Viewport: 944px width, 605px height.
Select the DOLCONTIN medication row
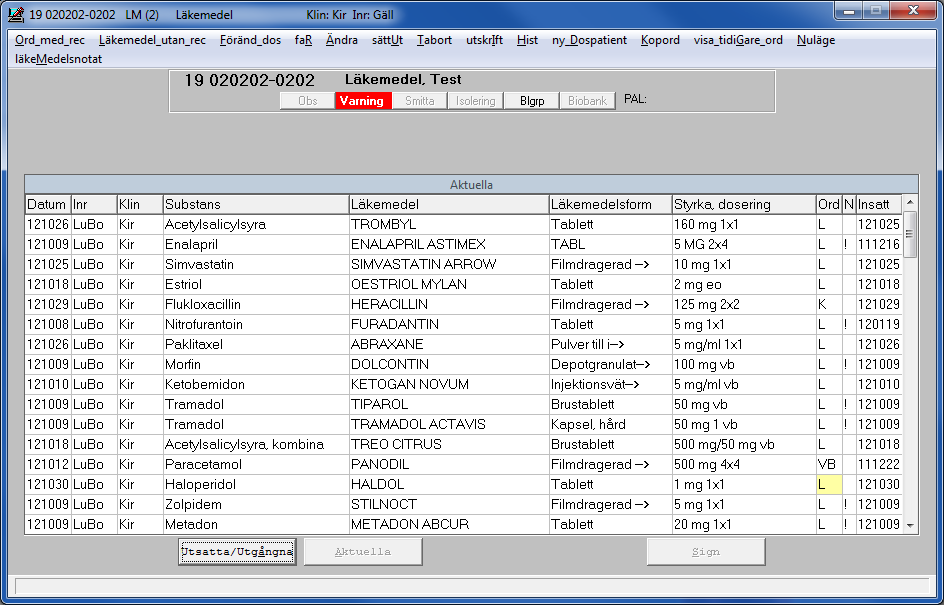coord(464,364)
